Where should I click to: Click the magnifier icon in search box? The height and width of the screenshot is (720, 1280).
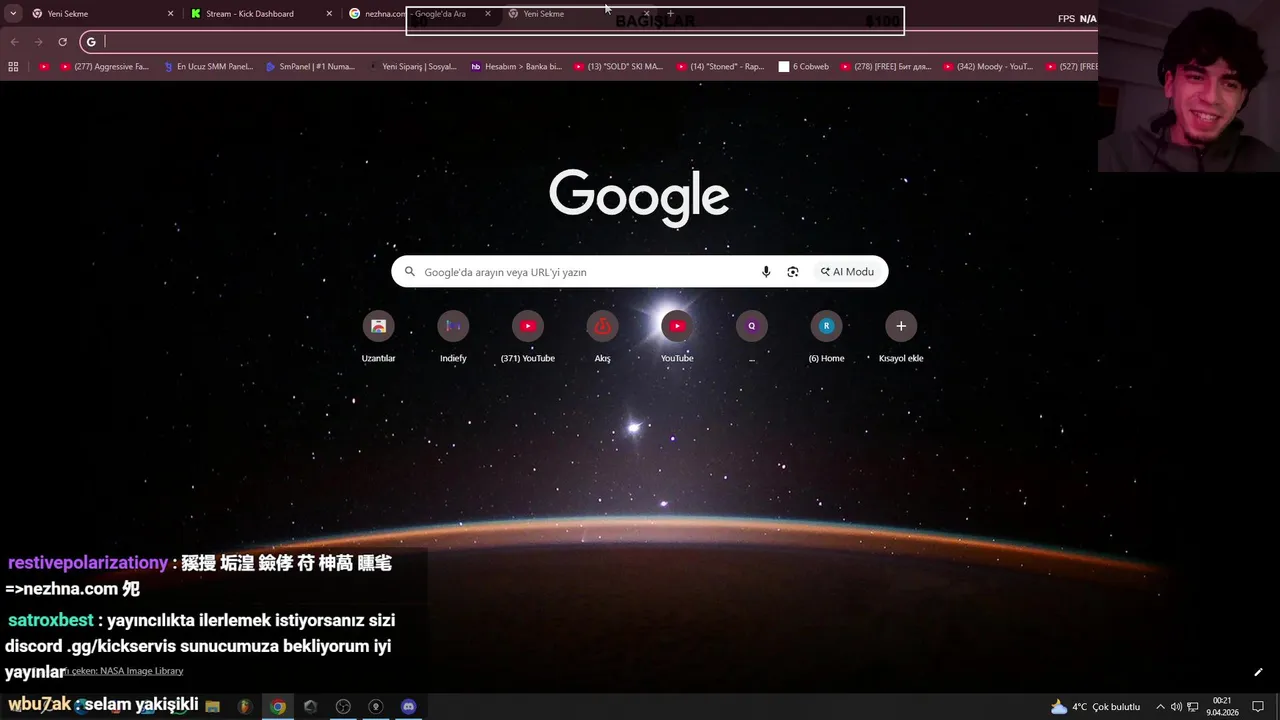tap(409, 272)
